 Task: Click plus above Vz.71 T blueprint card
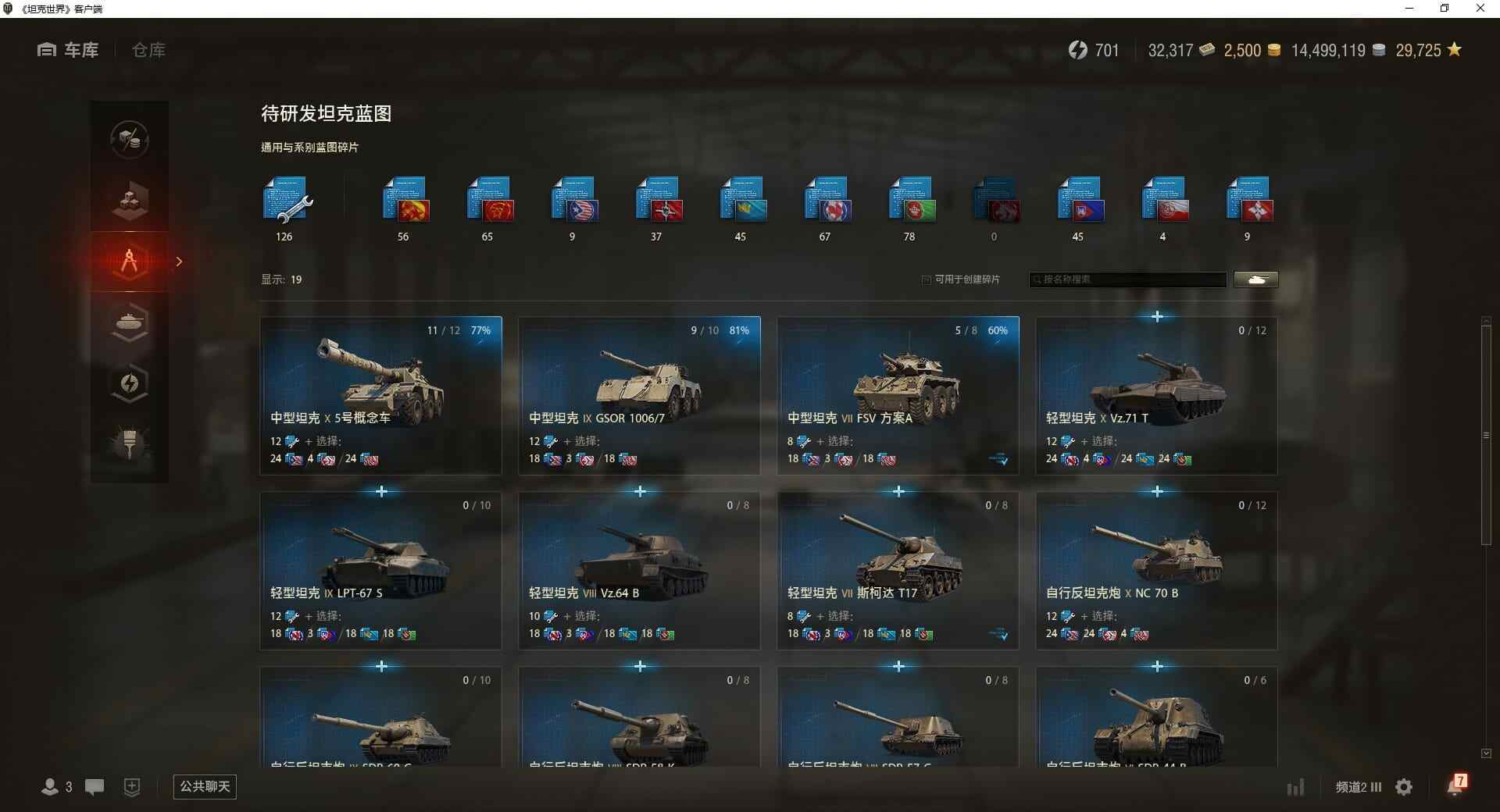tap(1157, 316)
